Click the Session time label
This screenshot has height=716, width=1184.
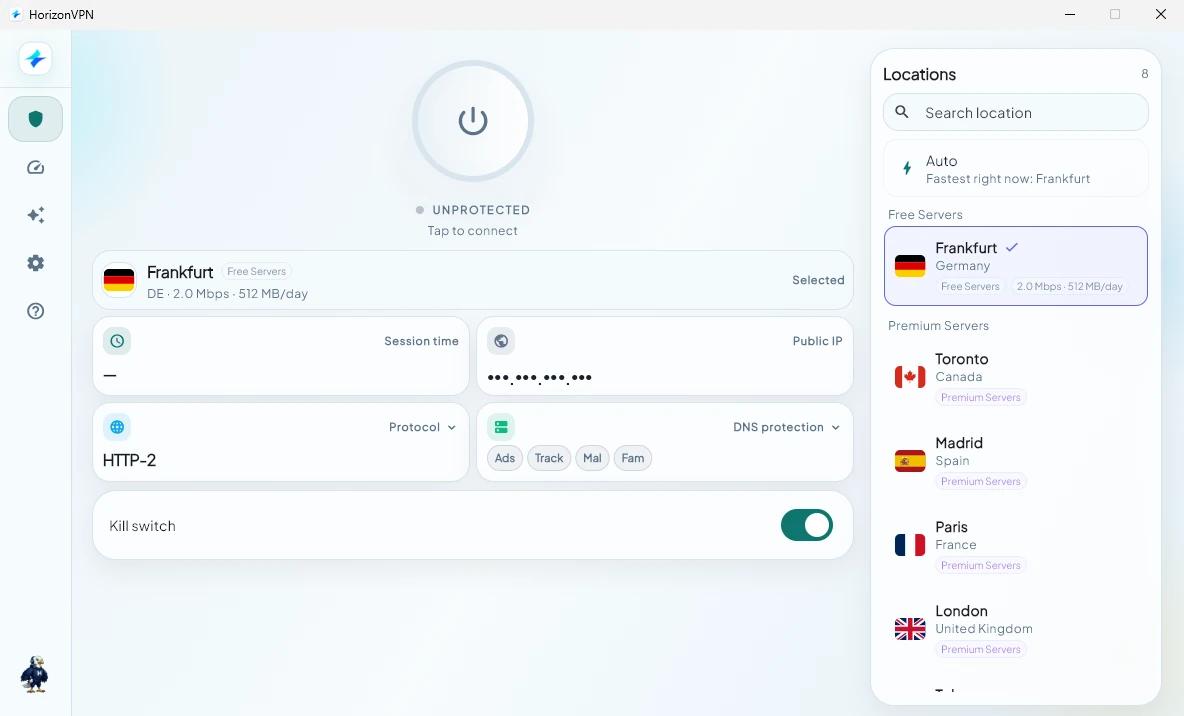click(421, 341)
